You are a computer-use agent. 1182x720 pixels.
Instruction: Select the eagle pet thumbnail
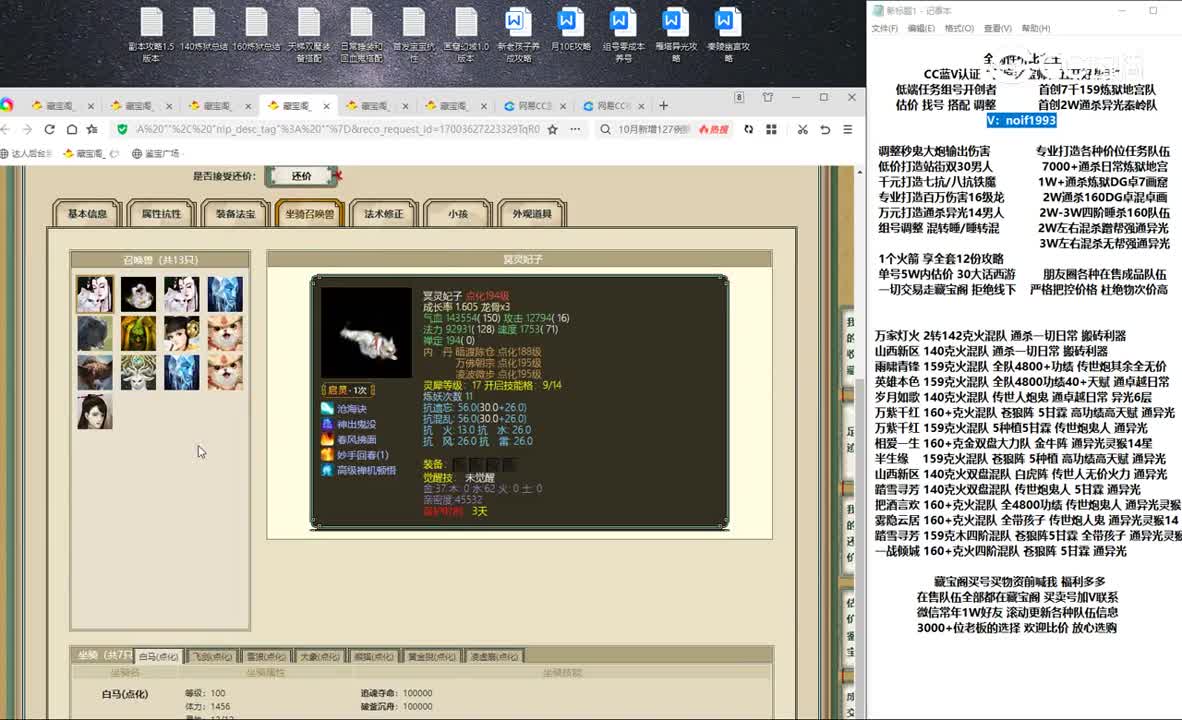(x=95, y=372)
